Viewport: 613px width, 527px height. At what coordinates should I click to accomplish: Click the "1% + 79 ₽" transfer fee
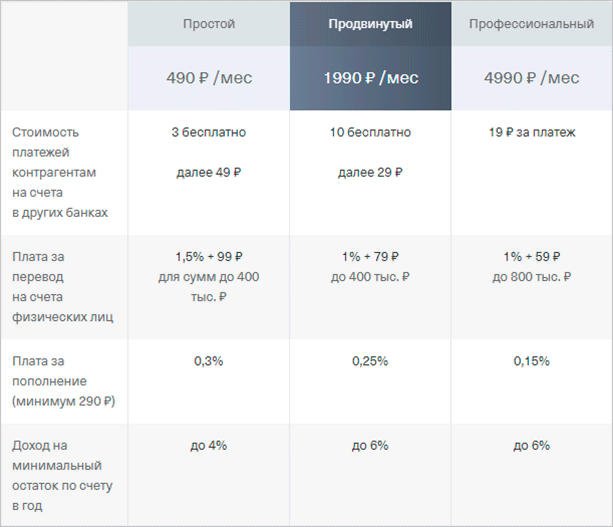tap(370, 257)
